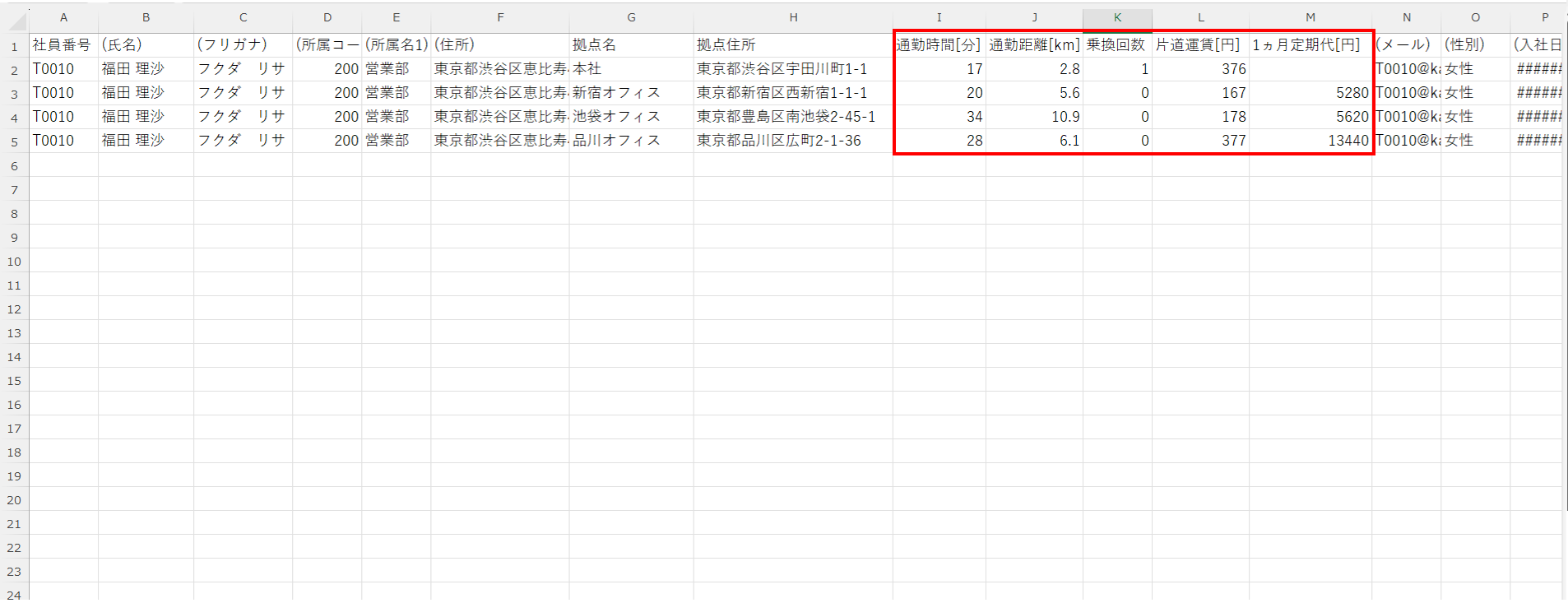Viewport: 1568px width, 603px height.
Task: Click the Select All corner of the sheet
Action: (14, 17)
